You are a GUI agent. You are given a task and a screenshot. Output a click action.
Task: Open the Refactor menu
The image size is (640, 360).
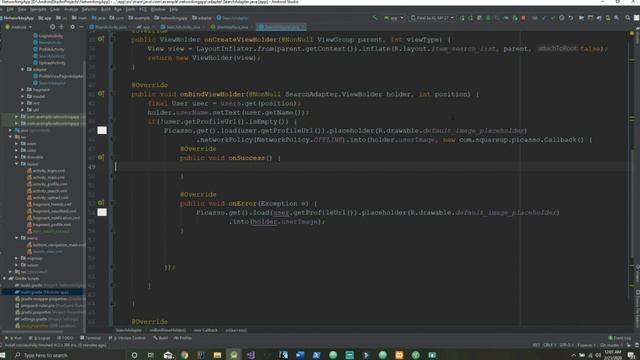click(x=89, y=9)
